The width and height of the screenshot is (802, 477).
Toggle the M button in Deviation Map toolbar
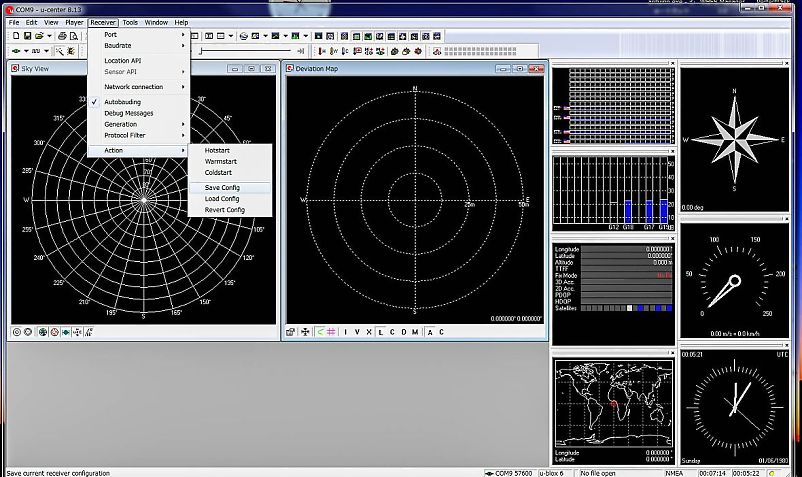[415, 332]
